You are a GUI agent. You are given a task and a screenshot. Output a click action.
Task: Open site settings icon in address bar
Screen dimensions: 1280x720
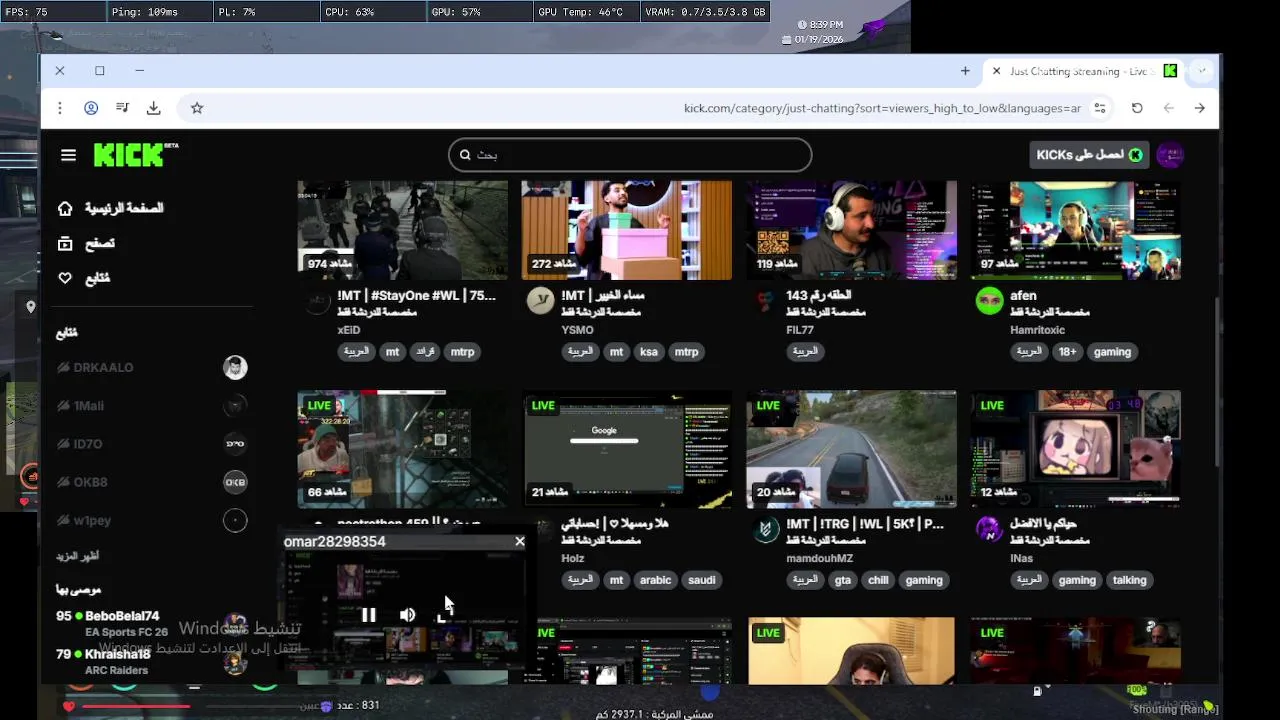tap(1100, 108)
